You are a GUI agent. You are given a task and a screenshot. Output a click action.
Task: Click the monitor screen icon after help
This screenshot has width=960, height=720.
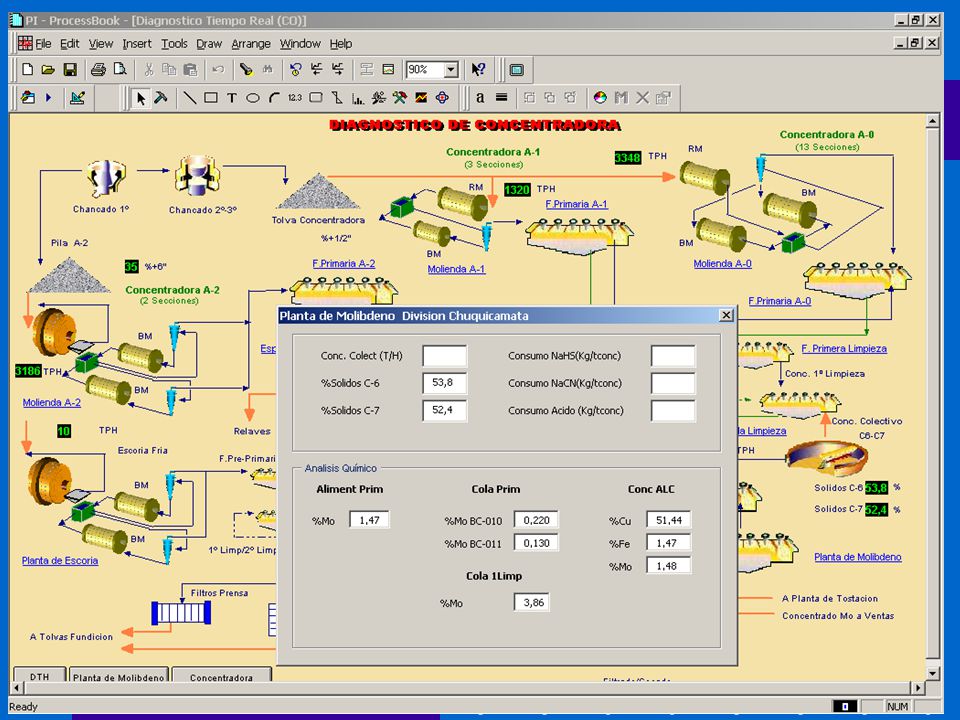coord(517,70)
